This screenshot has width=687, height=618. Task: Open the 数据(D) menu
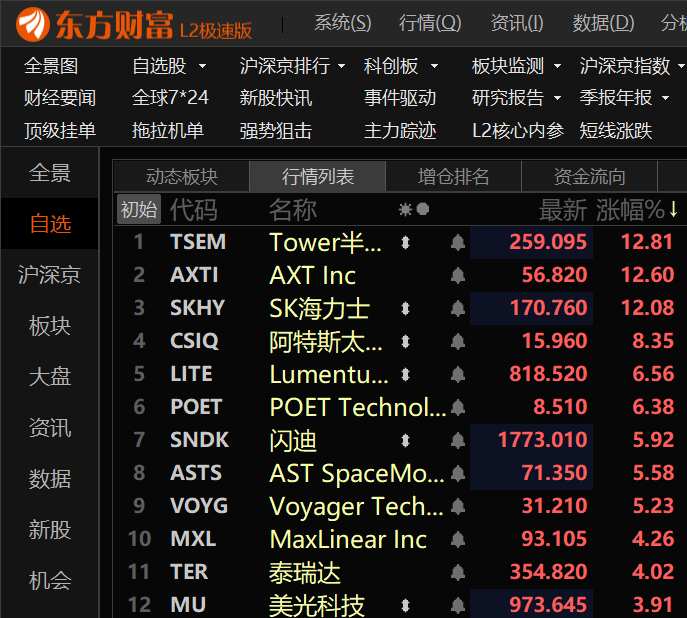pyautogui.click(x=603, y=23)
